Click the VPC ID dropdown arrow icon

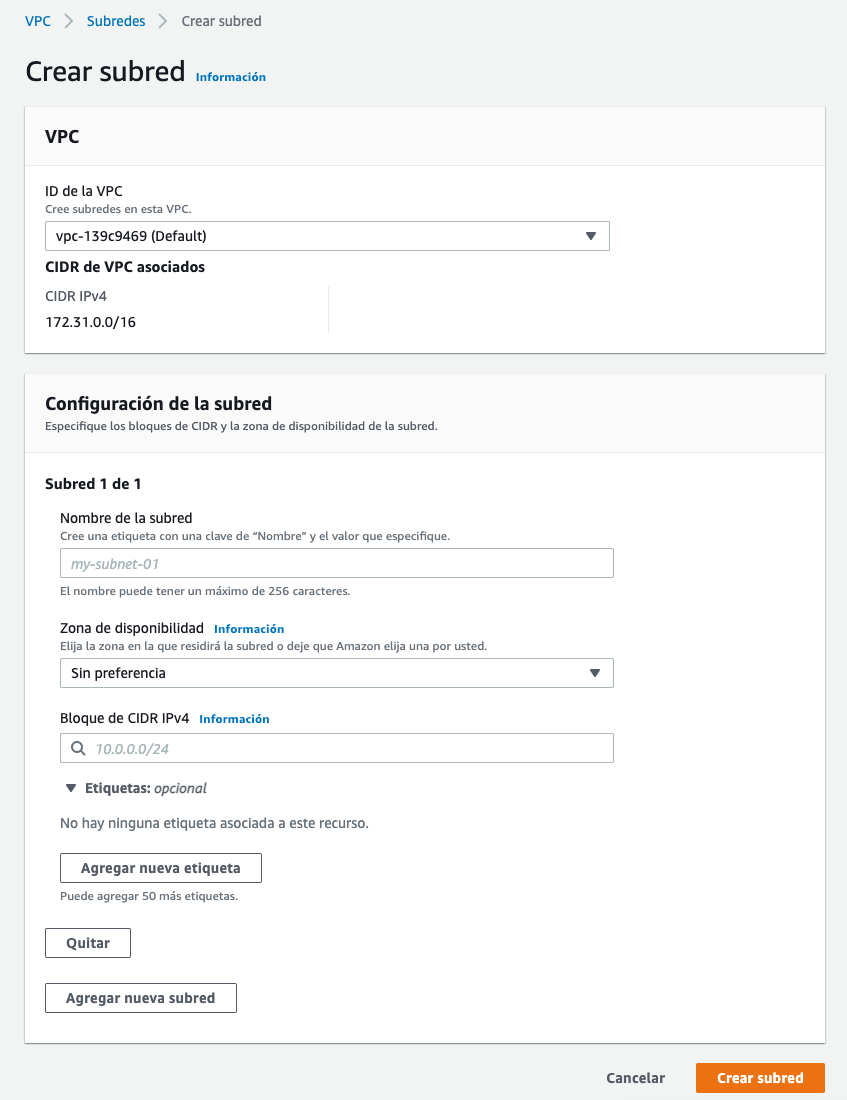[x=591, y=236]
